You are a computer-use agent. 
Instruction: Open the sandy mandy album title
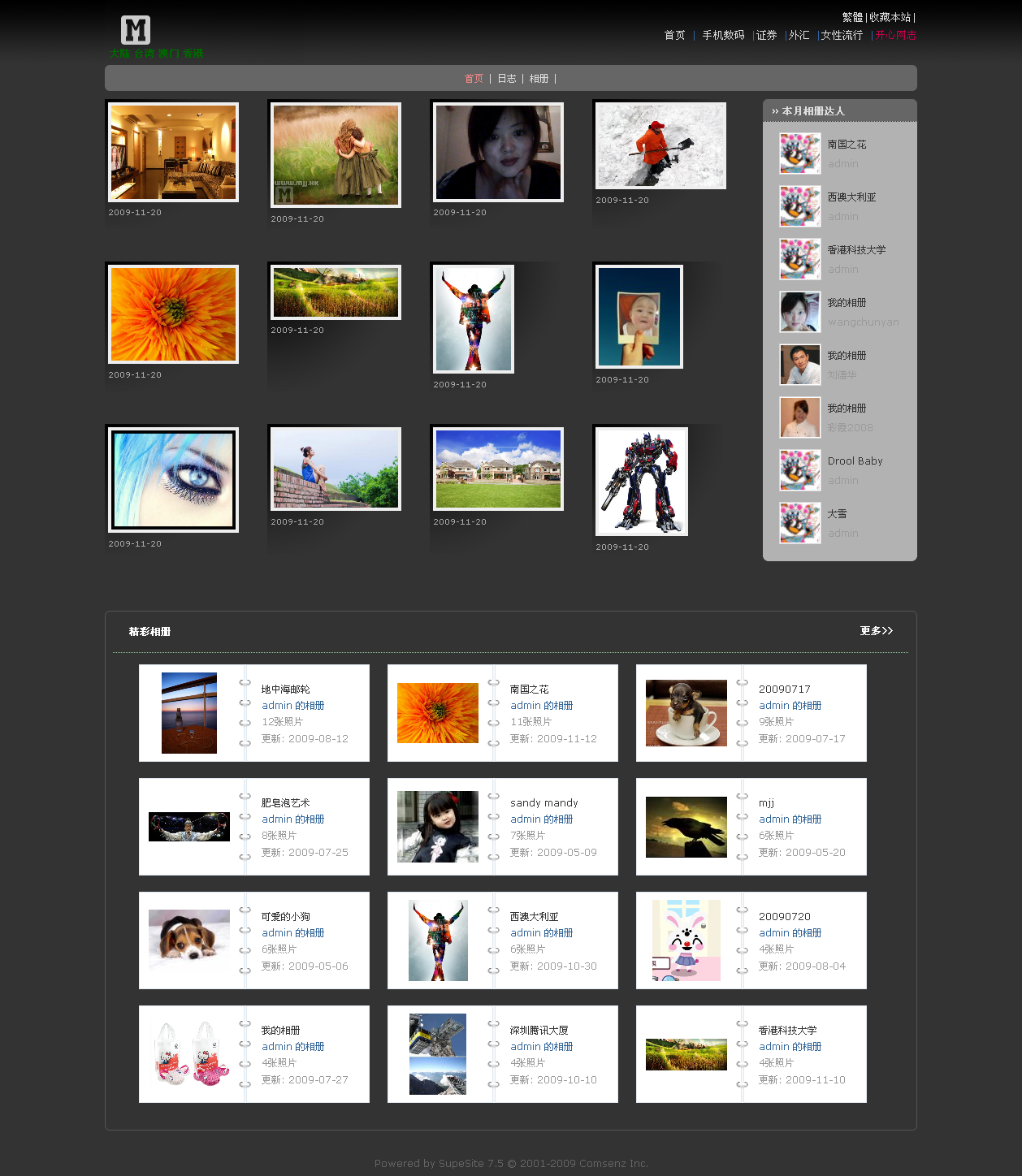tap(543, 803)
